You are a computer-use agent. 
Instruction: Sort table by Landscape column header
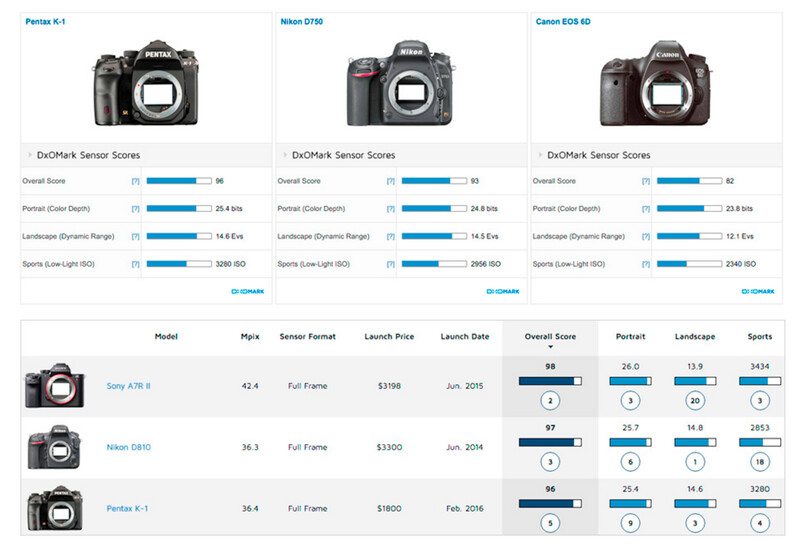695,336
